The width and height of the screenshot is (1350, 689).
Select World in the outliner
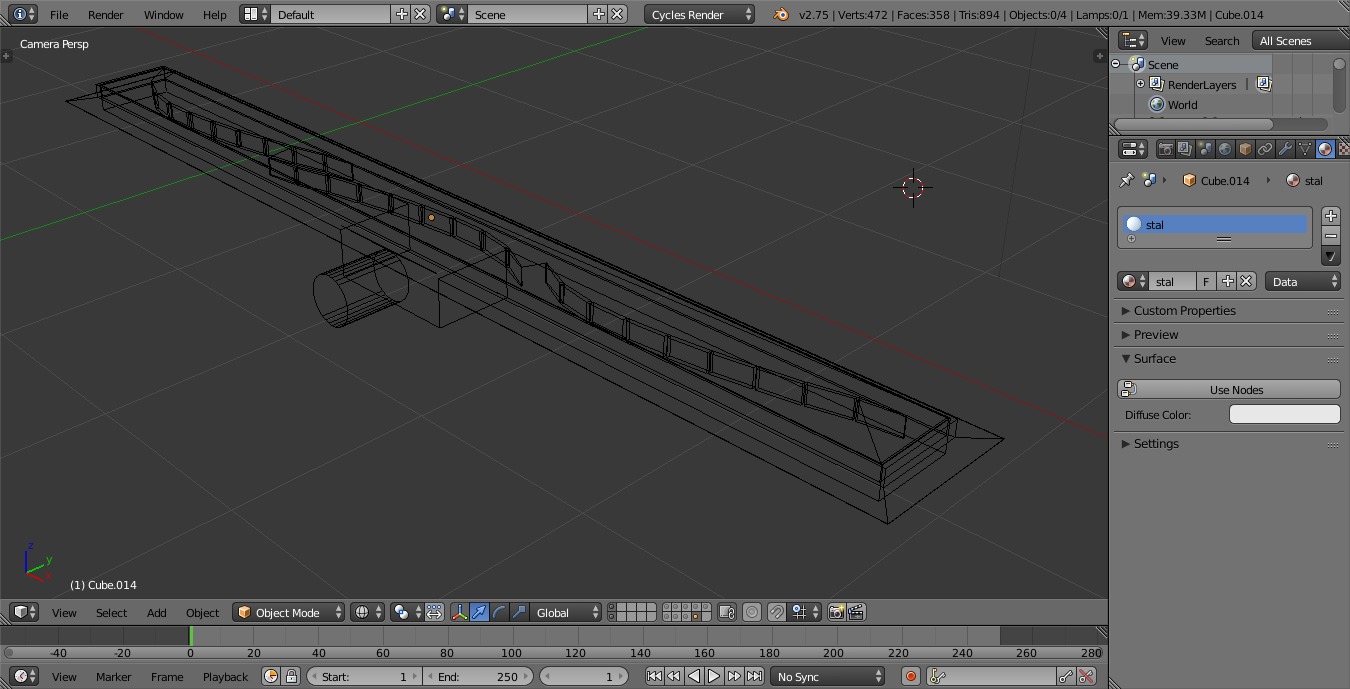tap(1182, 105)
